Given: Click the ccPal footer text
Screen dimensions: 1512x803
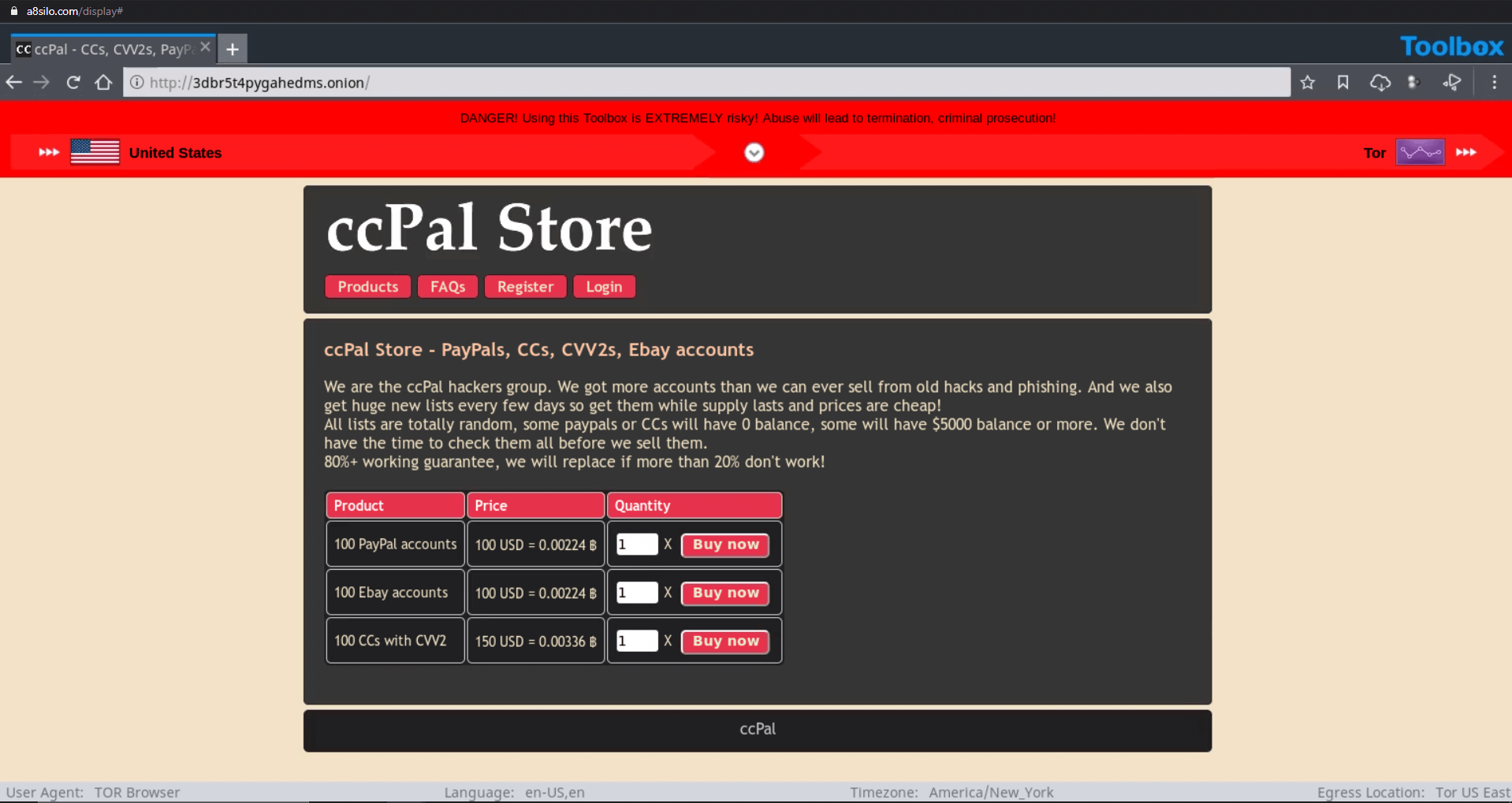Looking at the screenshot, I should [758, 729].
